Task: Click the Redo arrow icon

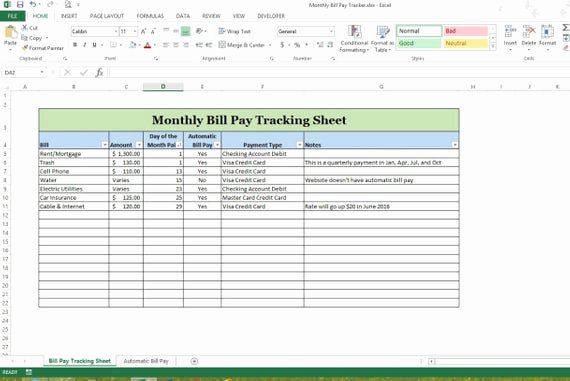Action: [50, 4]
